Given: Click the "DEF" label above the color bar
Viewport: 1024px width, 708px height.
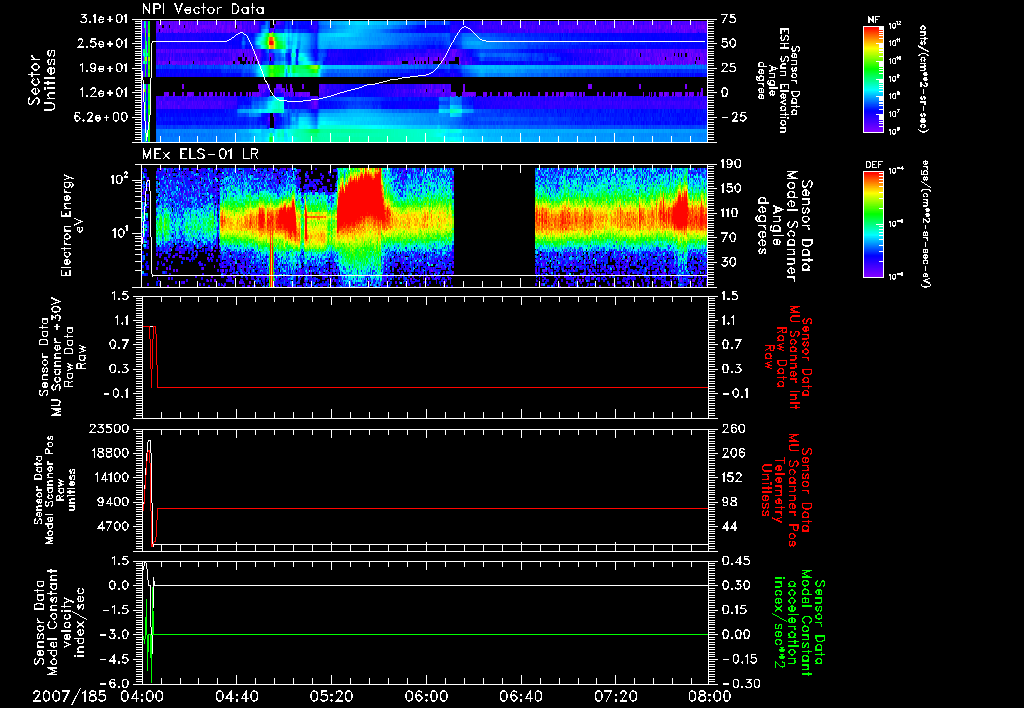Looking at the screenshot, I should coord(874,165).
